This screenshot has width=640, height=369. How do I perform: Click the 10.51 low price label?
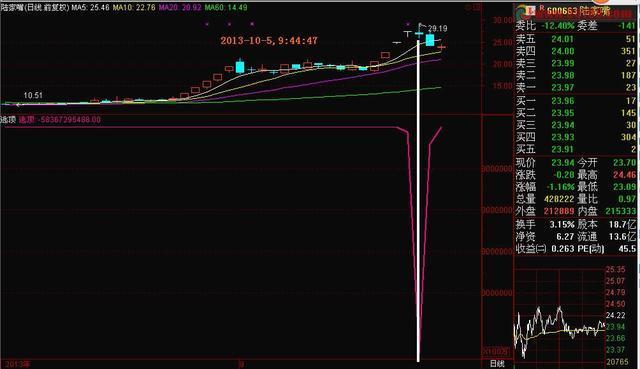[x=33, y=96]
